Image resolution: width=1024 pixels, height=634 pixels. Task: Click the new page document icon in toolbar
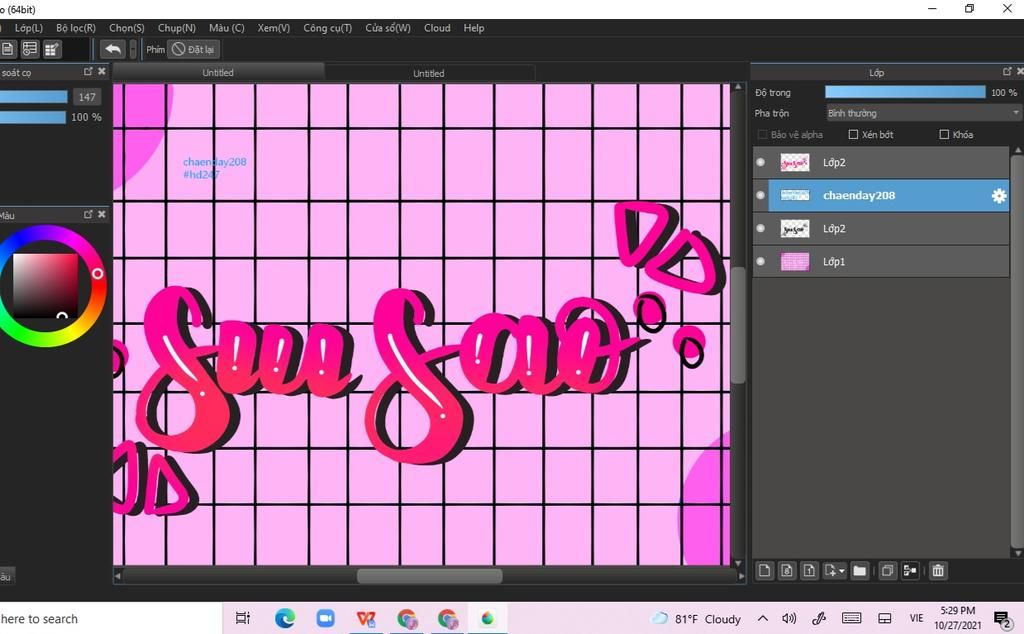[8, 49]
